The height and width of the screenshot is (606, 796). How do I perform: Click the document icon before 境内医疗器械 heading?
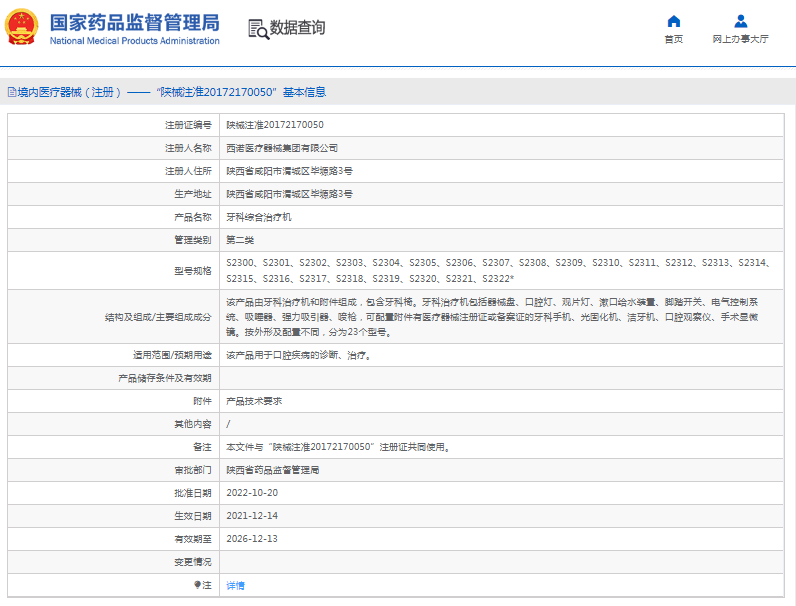(11, 92)
